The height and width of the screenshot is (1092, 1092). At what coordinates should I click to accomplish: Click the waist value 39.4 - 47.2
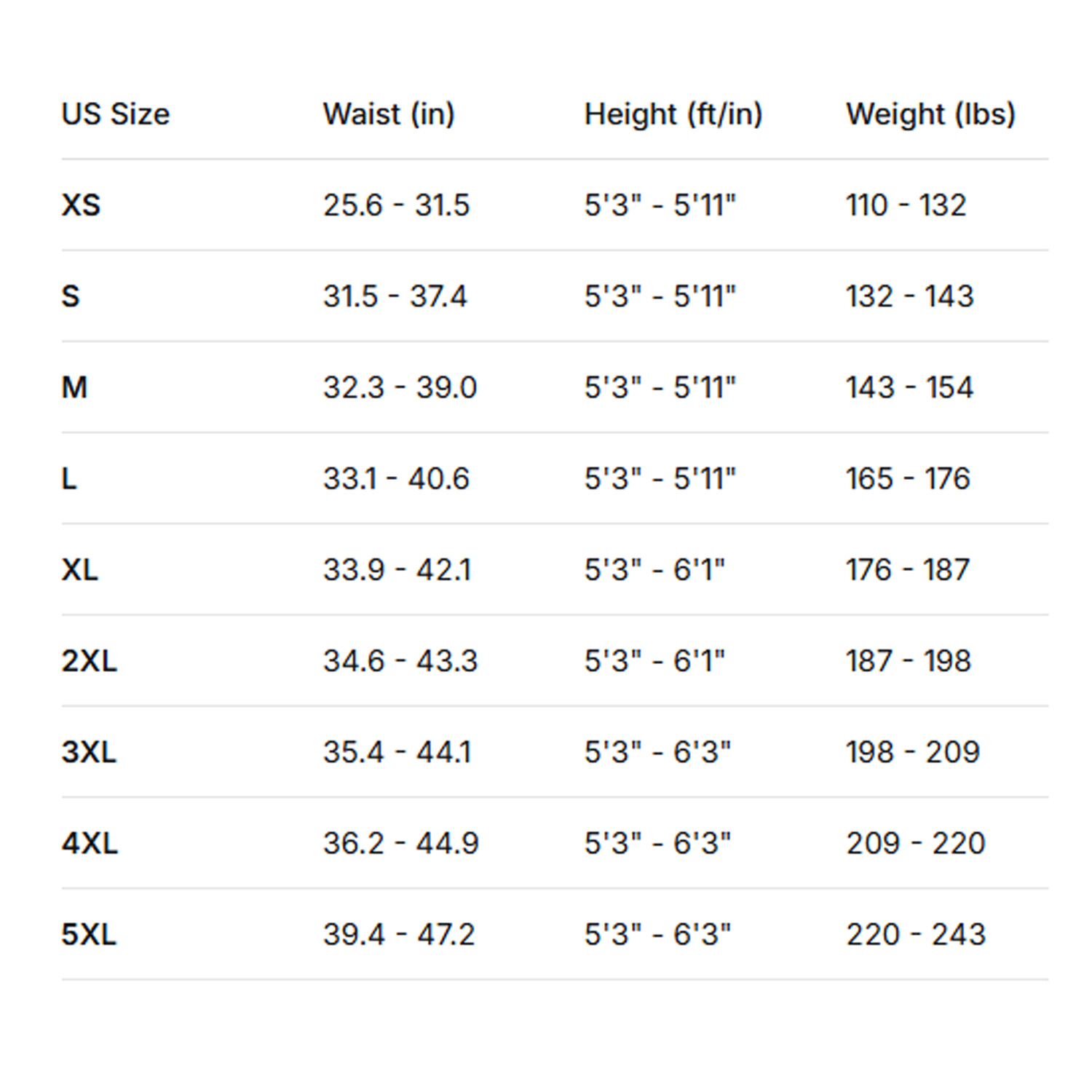pos(399,935)
